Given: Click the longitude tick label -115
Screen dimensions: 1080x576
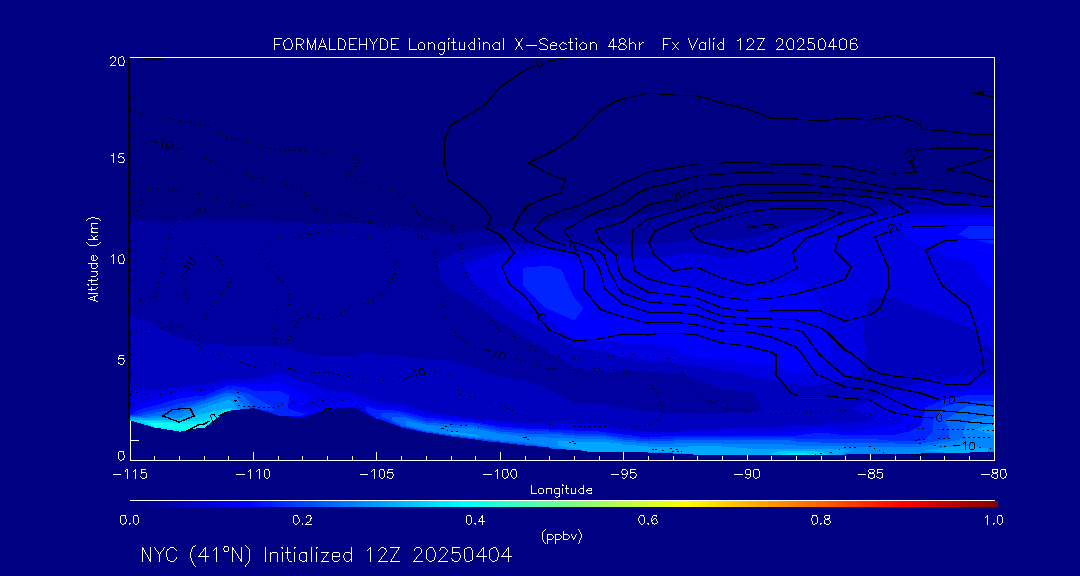Looking at the screenshot, I should click(x=129, y=475).
